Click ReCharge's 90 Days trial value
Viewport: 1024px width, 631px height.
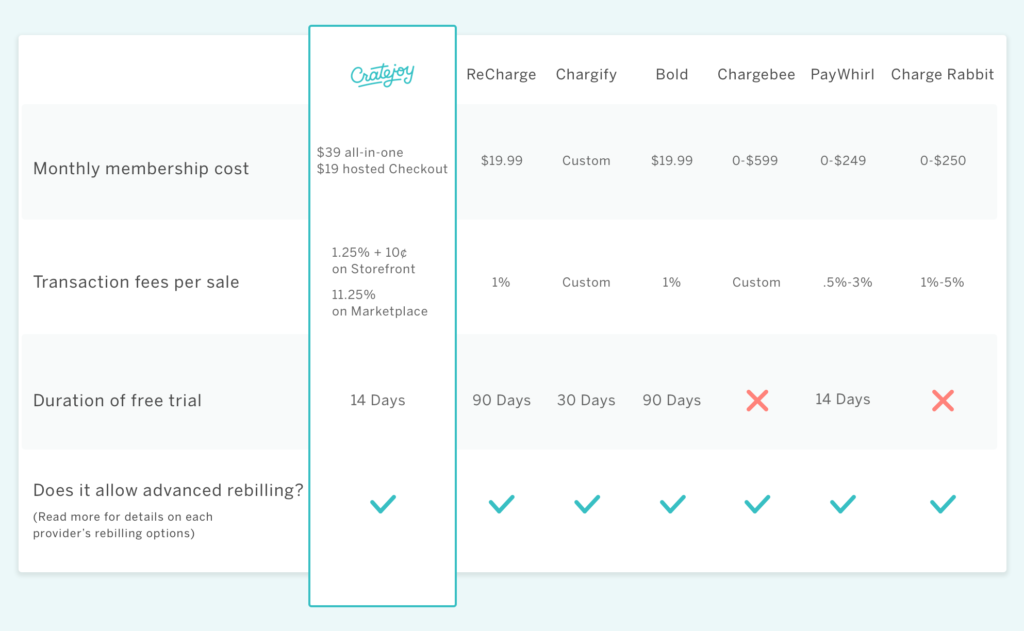502,400
